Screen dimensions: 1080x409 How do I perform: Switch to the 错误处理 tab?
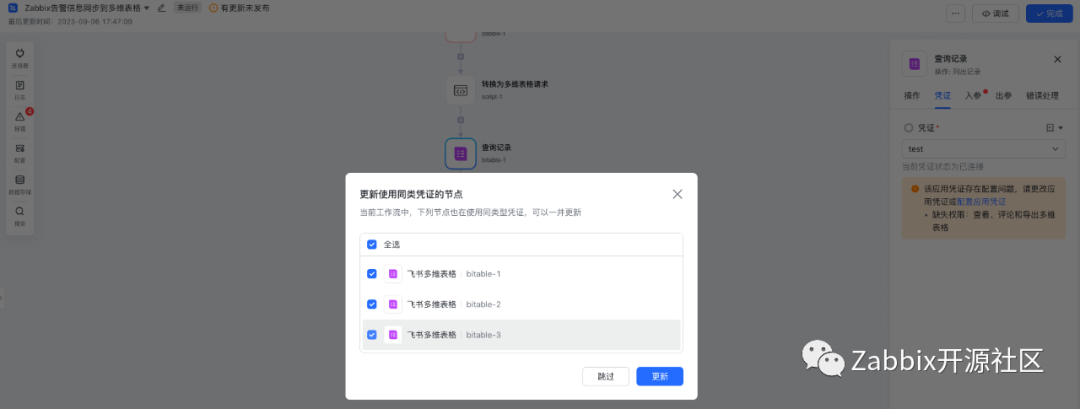point(1041,96)
